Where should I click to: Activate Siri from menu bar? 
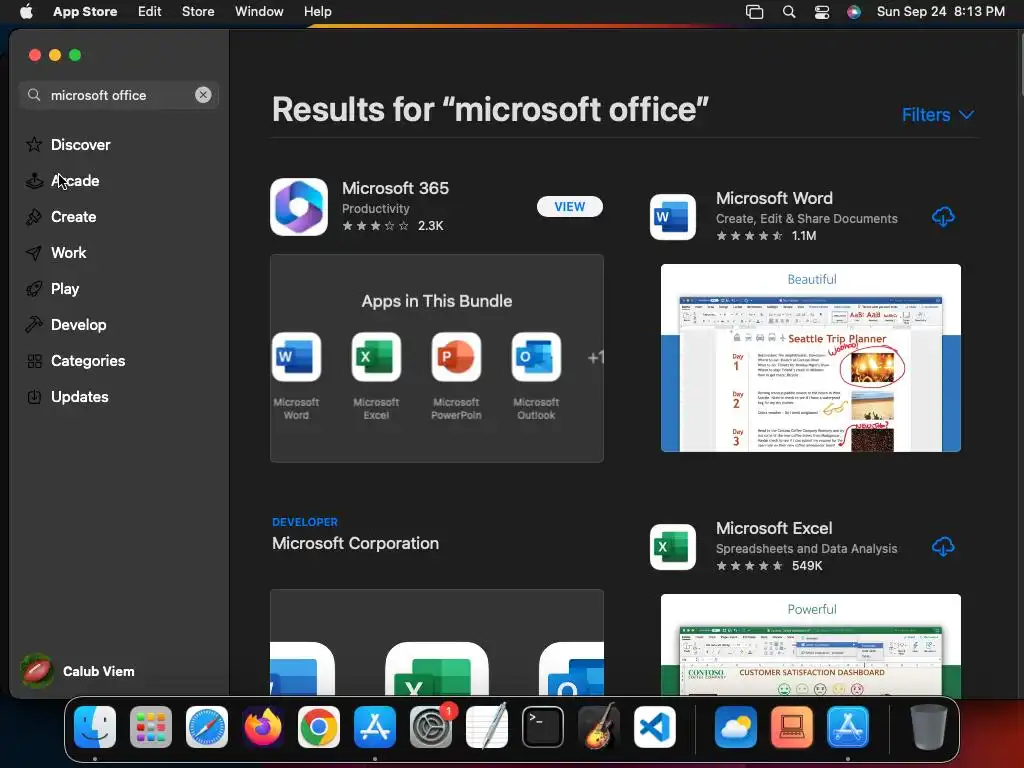(x=854, y=12)
